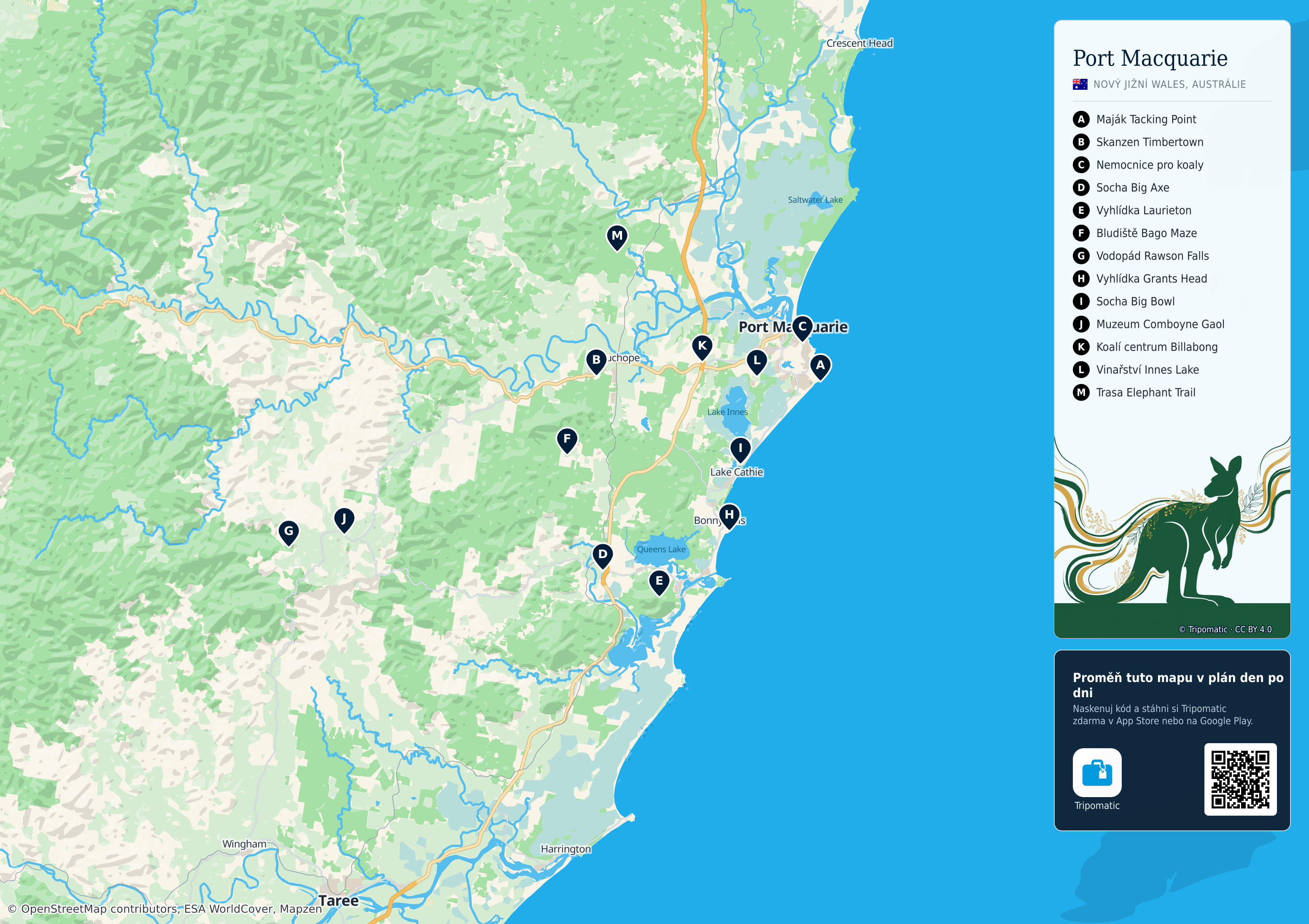The image size is (1309, 924).
Task: Click legend badge M
Action: [1081, 393]
